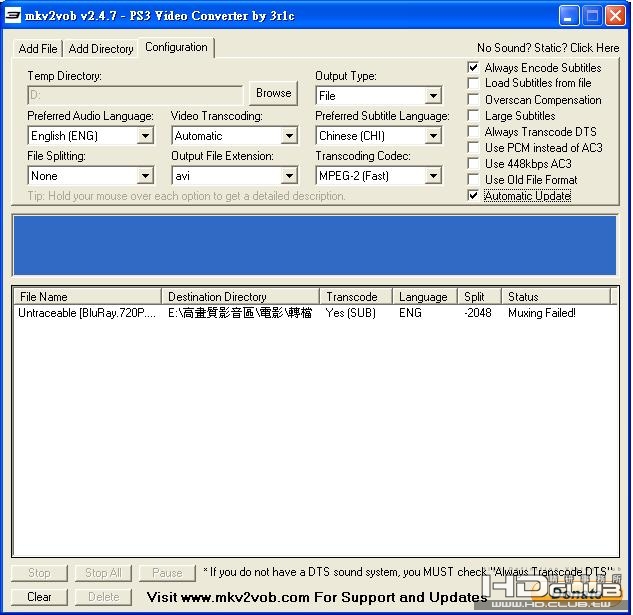Click the Transcode column header

point(356,297)
